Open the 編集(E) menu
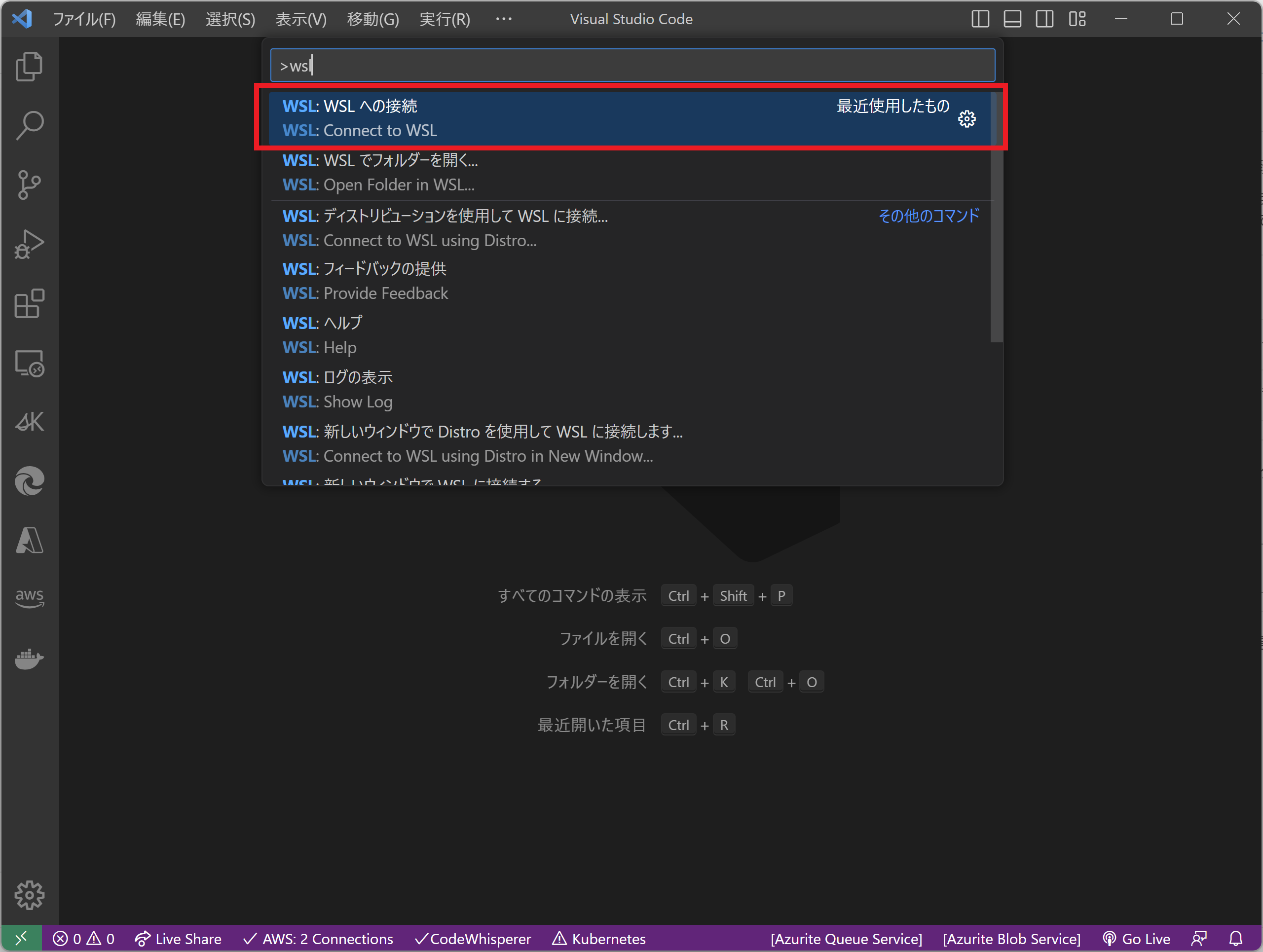1263x952 pixels. (x=160, y=19)
